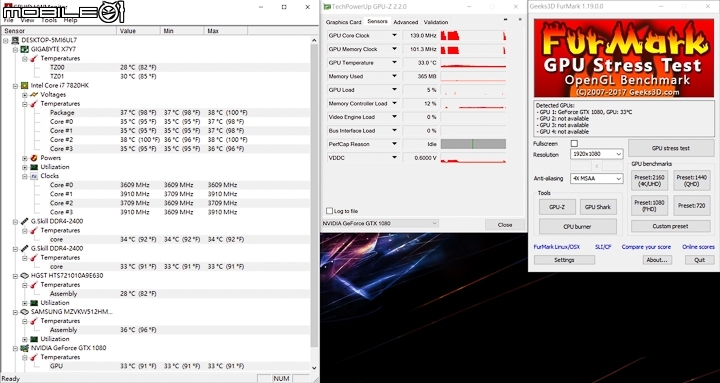Open the FurMark Linux/OSX link
The image size is (720, 383).
pyautogui.click(x=557, y=247)
